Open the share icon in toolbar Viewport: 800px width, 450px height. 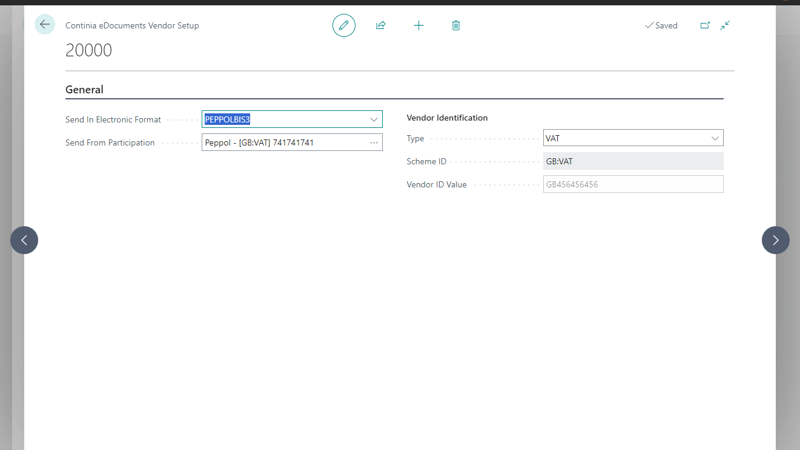(x=381, y=25)
